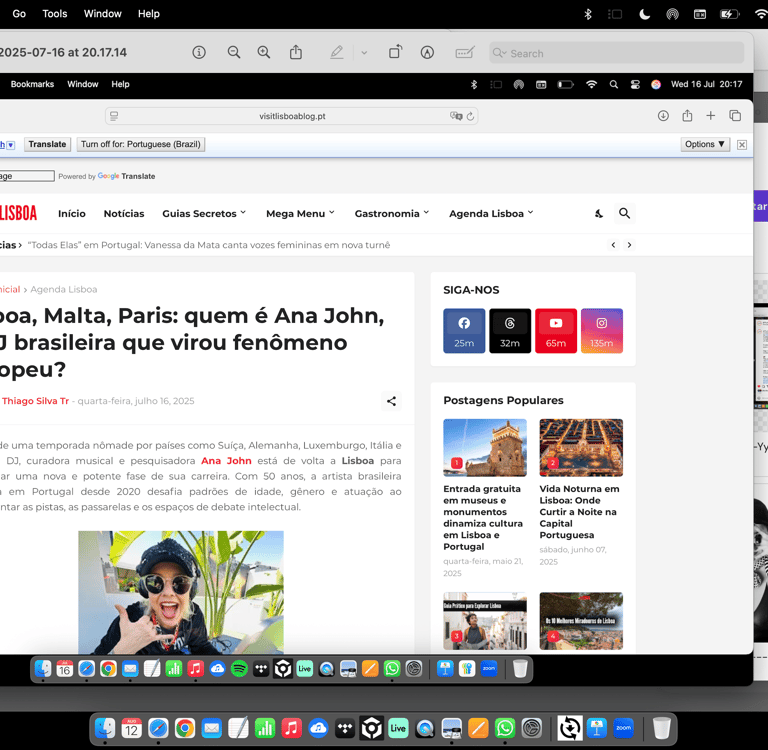Click the Thiago Silva Tr author link
The height and width of the screenshot is (750, 768).
pyautogui.click(x=35, y=401)
